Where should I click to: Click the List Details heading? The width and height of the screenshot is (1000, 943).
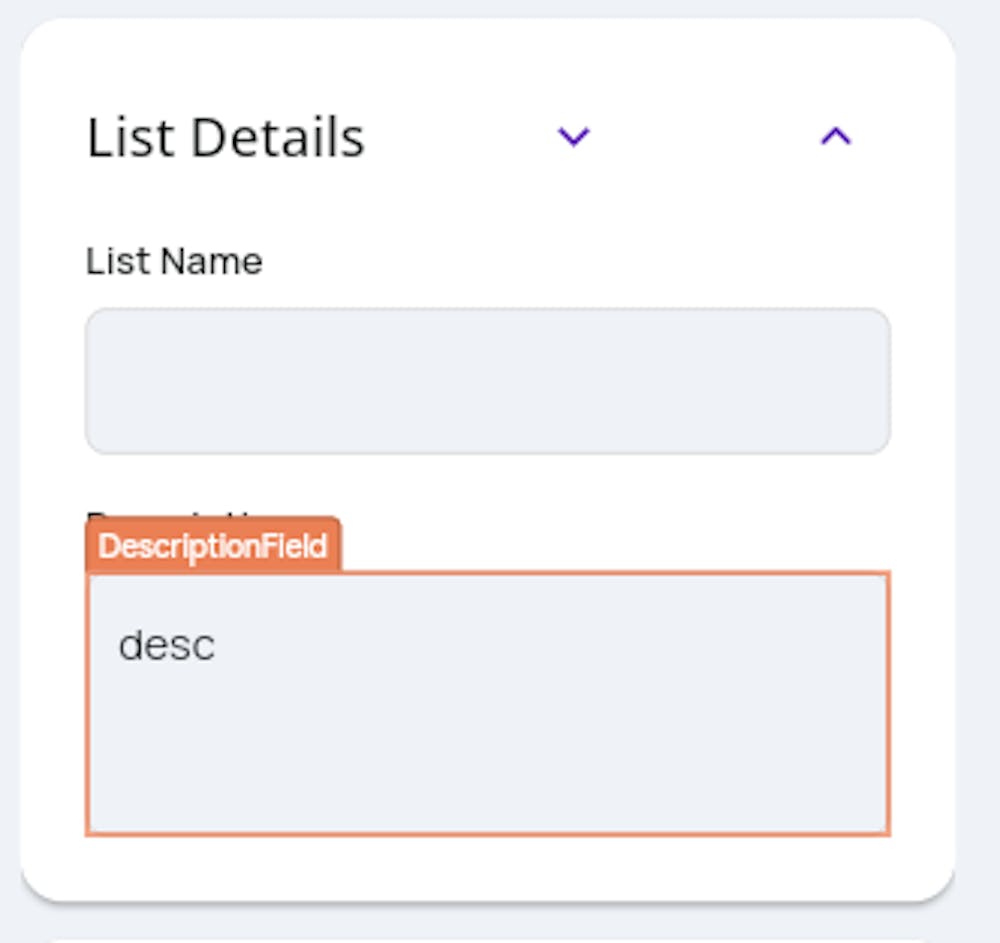point(226,138)
